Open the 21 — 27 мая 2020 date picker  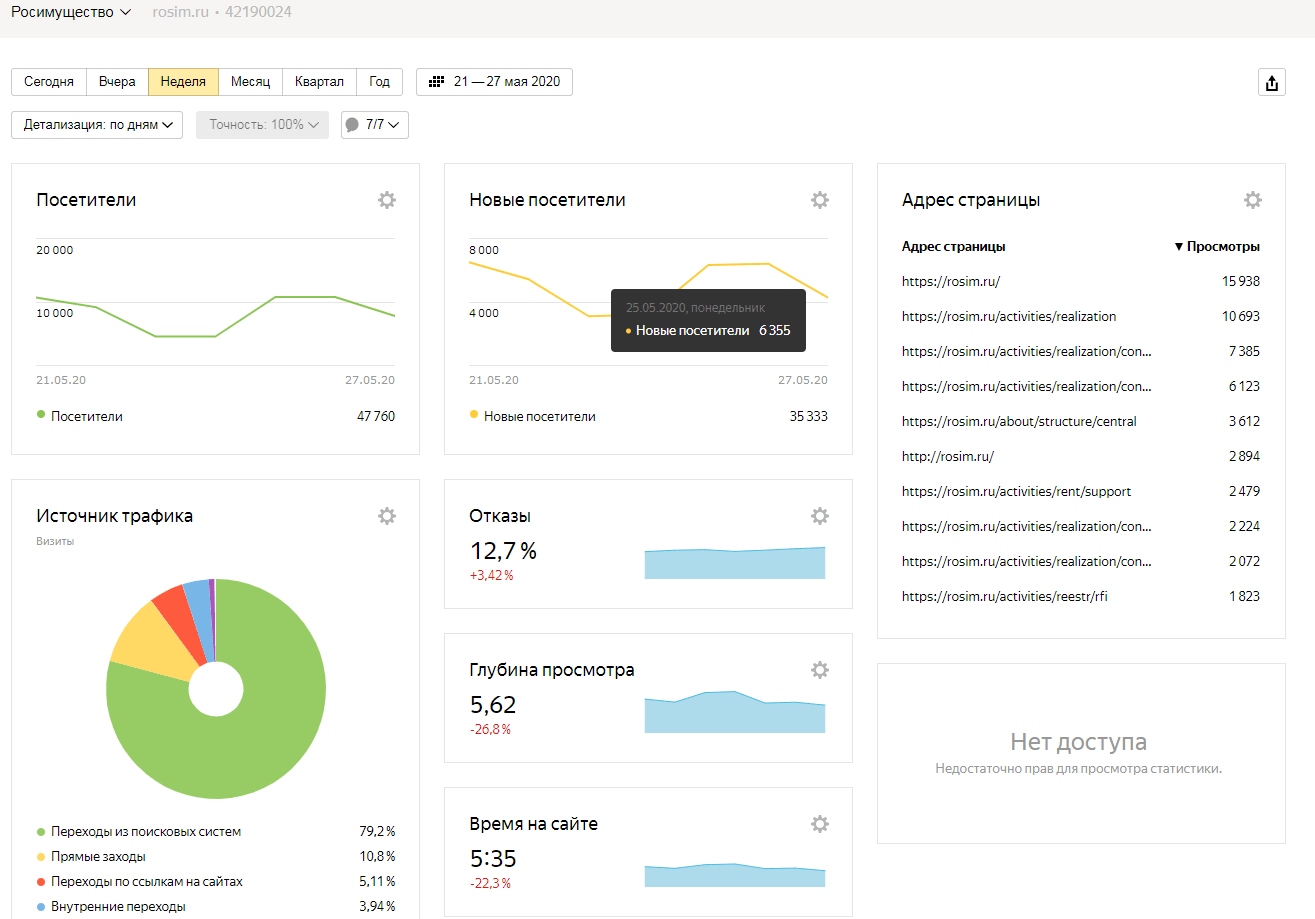point(494,82)
